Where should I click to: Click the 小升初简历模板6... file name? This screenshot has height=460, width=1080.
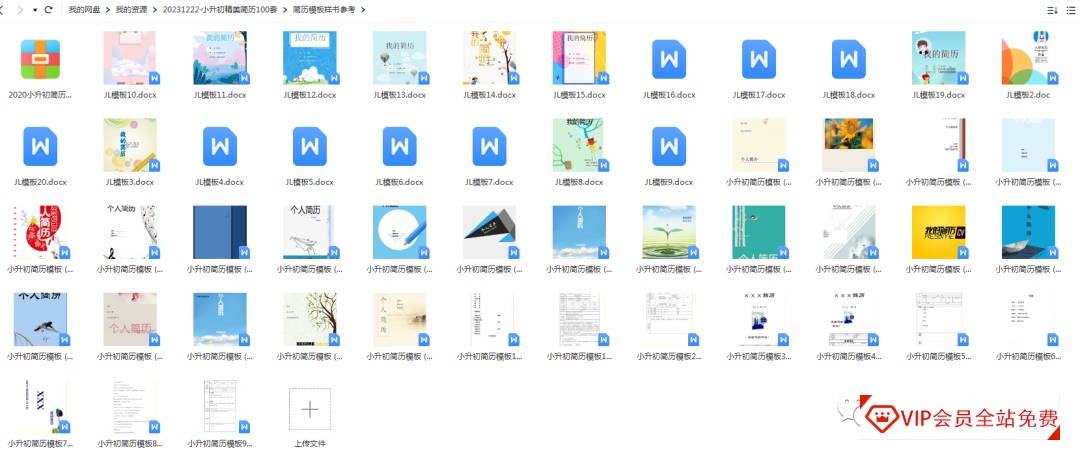tap(1028, 357)
